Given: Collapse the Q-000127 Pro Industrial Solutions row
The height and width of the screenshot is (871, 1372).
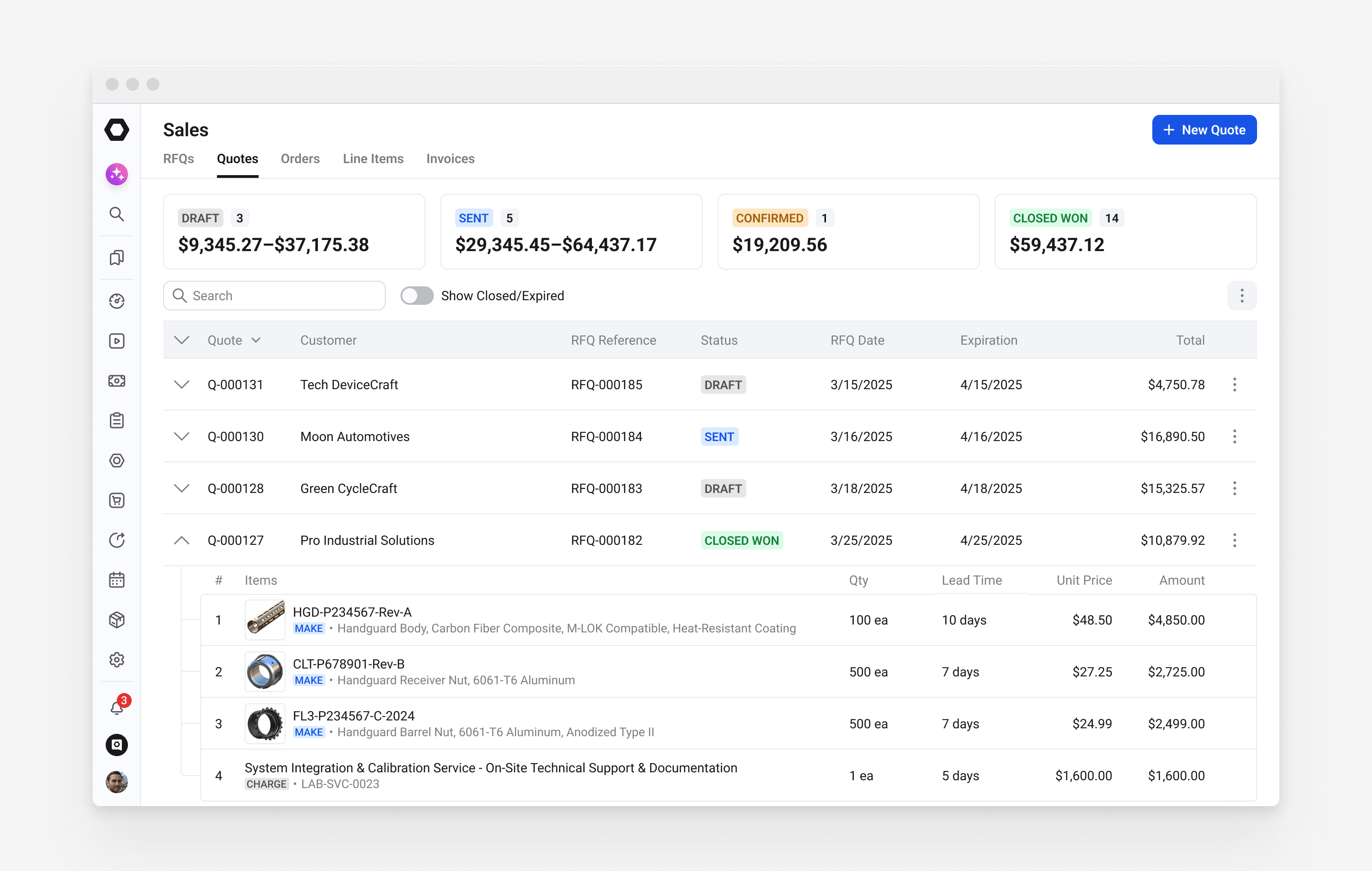Looking at the screenshot, I should 181,540.
